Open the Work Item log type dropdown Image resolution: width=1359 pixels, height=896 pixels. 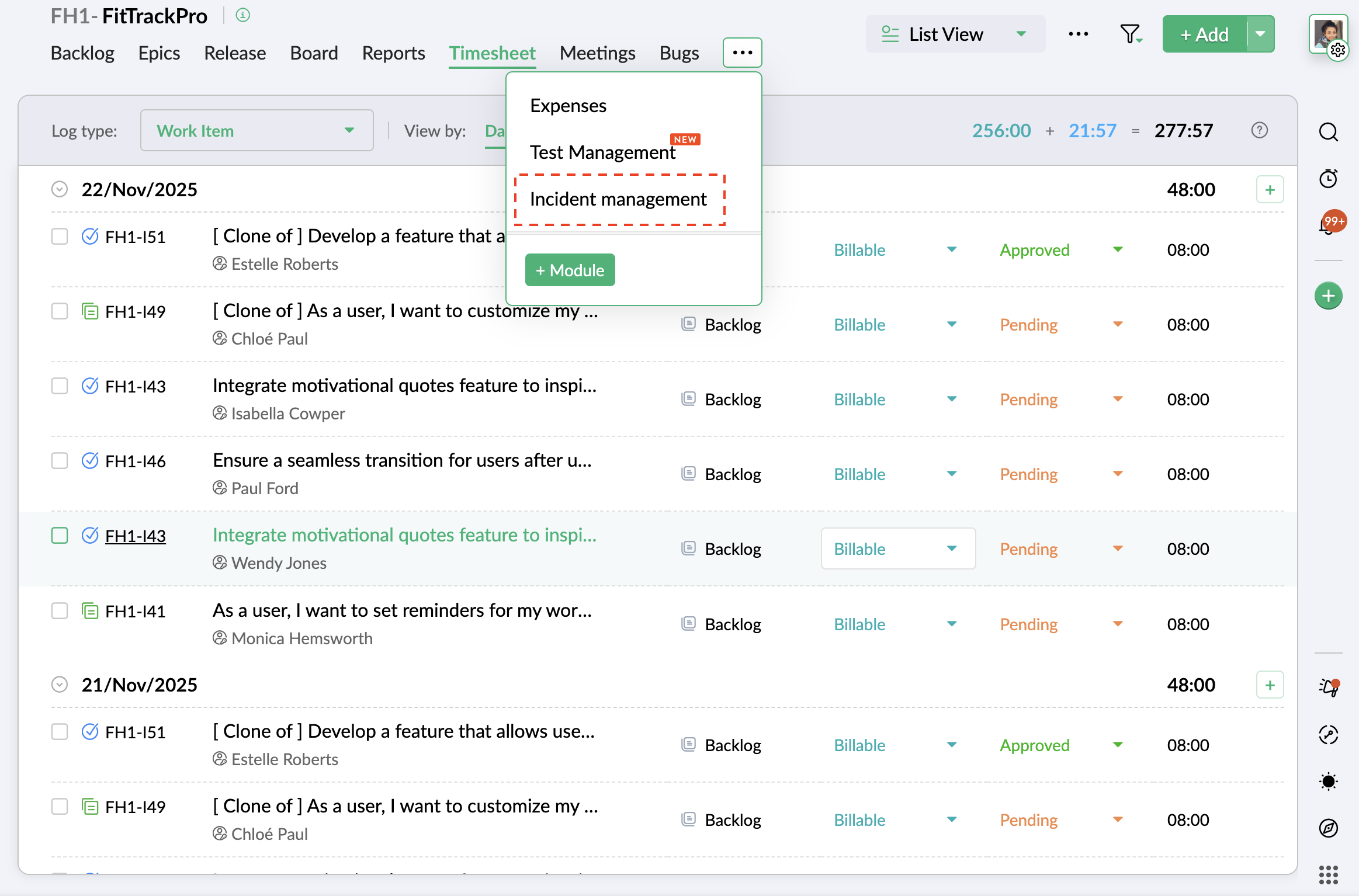coord(256,130)
